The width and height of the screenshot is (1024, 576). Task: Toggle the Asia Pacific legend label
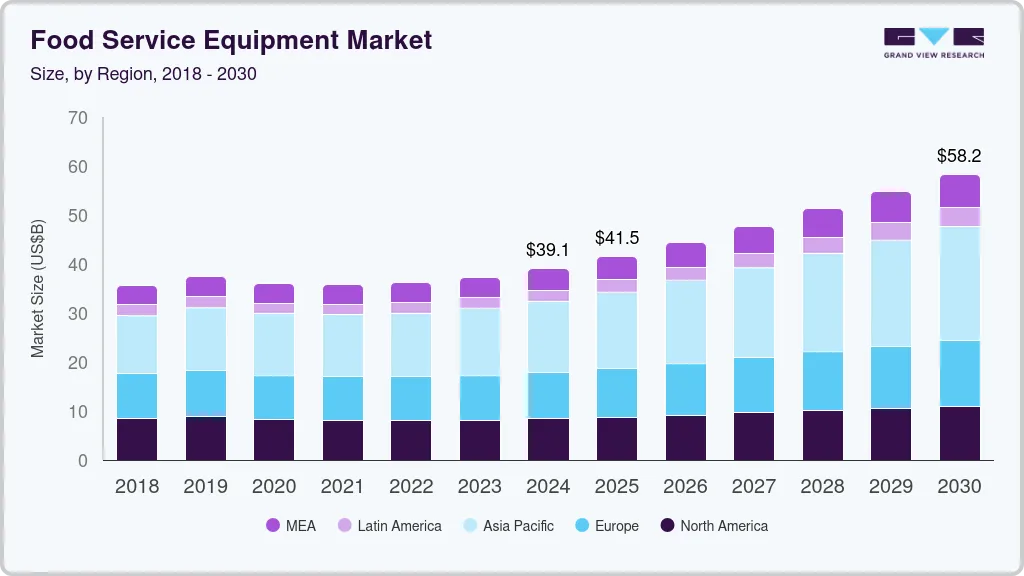coord(518,526)
